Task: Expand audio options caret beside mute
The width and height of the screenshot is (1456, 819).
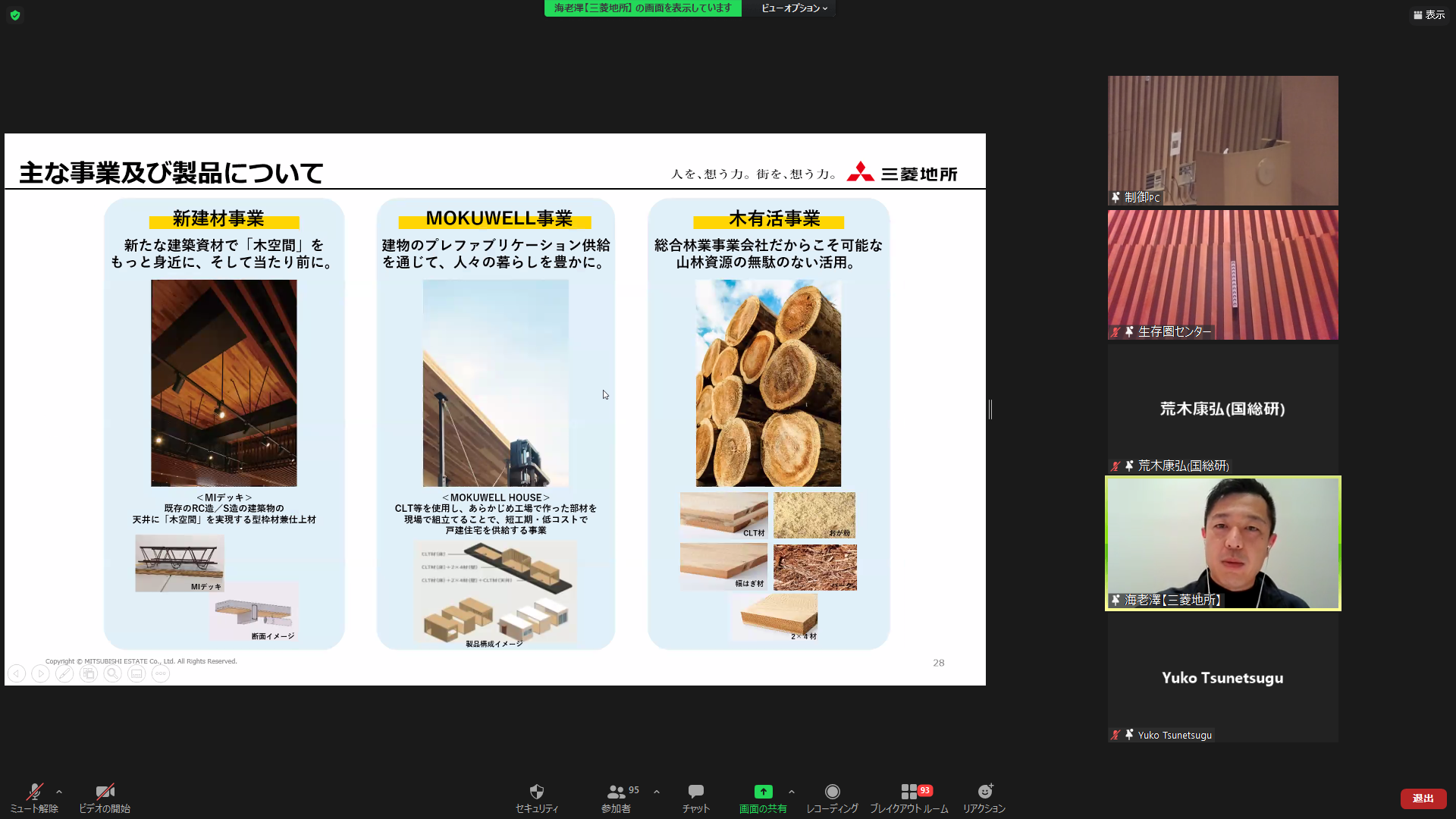Action: 59,792
